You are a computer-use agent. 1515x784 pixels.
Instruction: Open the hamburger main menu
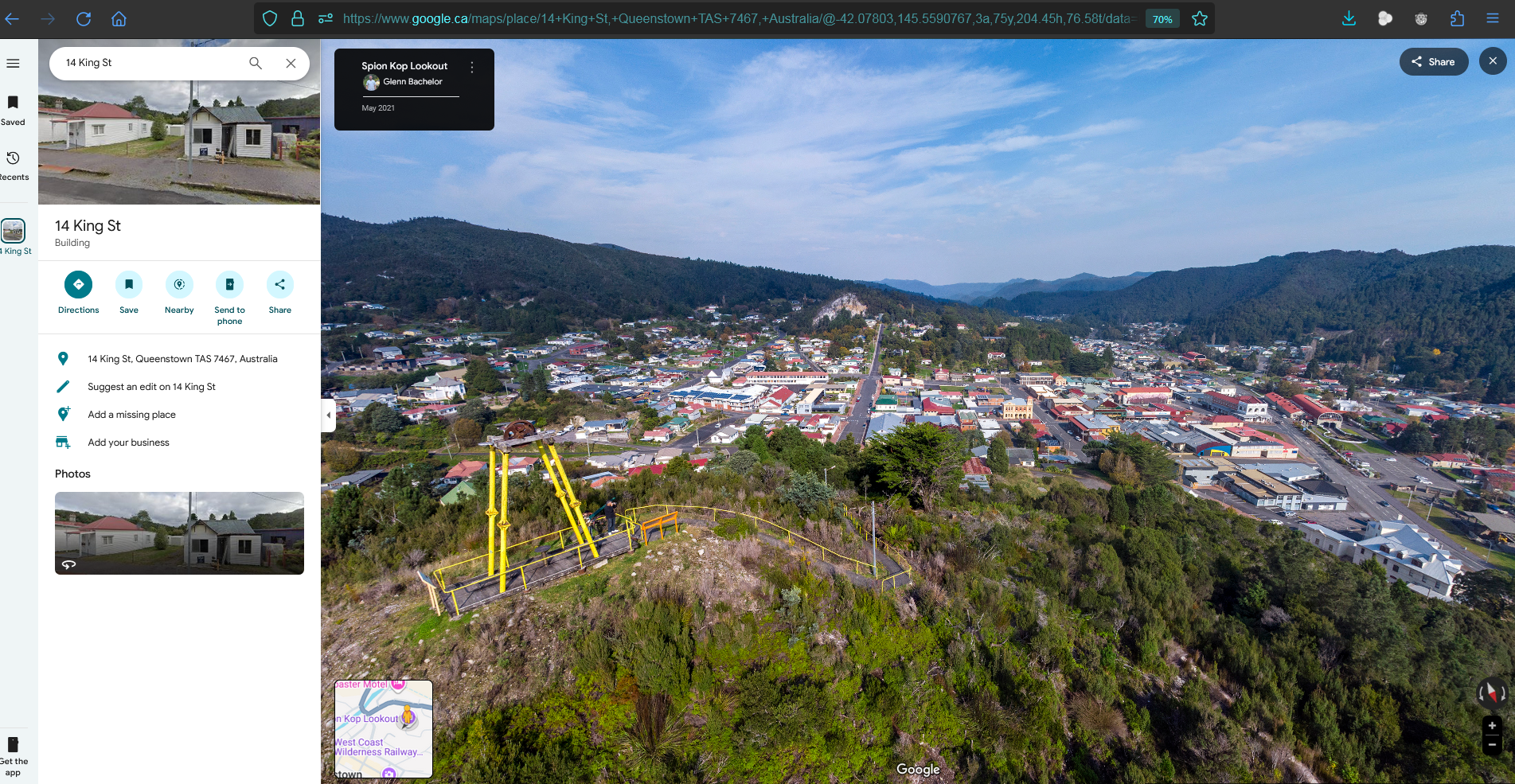[x=13, y=63]
